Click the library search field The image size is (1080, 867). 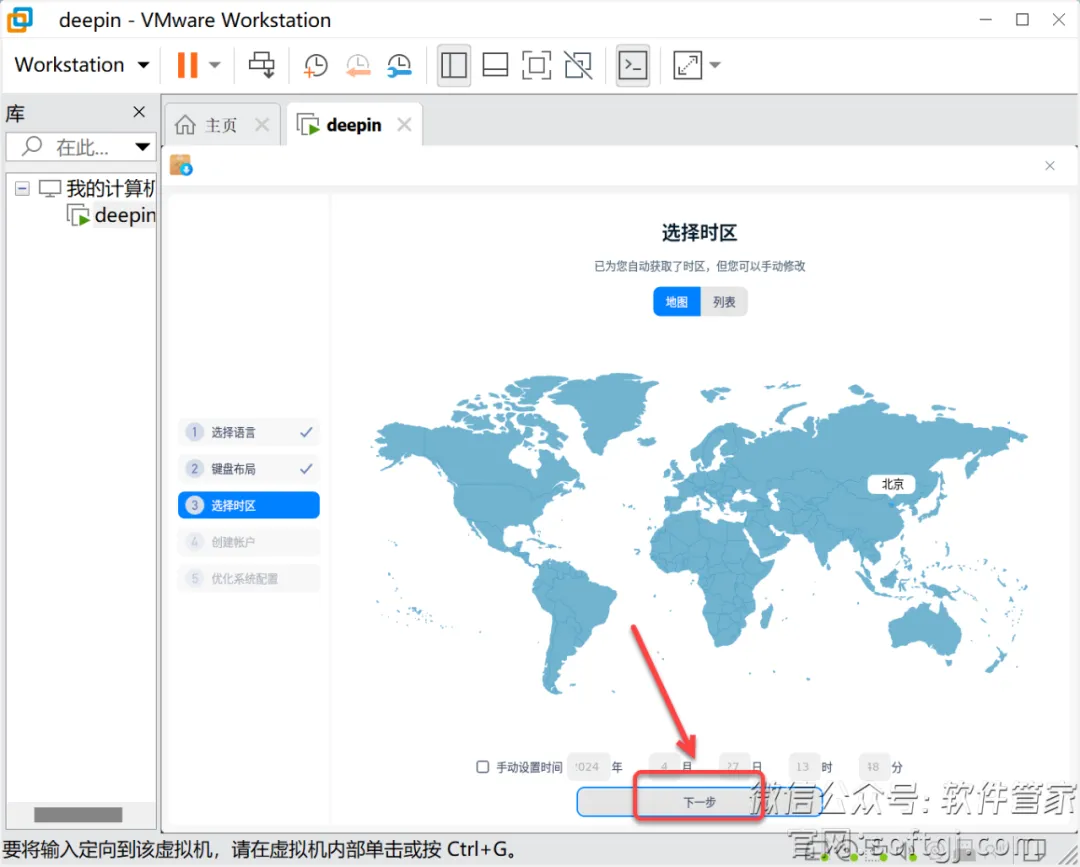77,147
